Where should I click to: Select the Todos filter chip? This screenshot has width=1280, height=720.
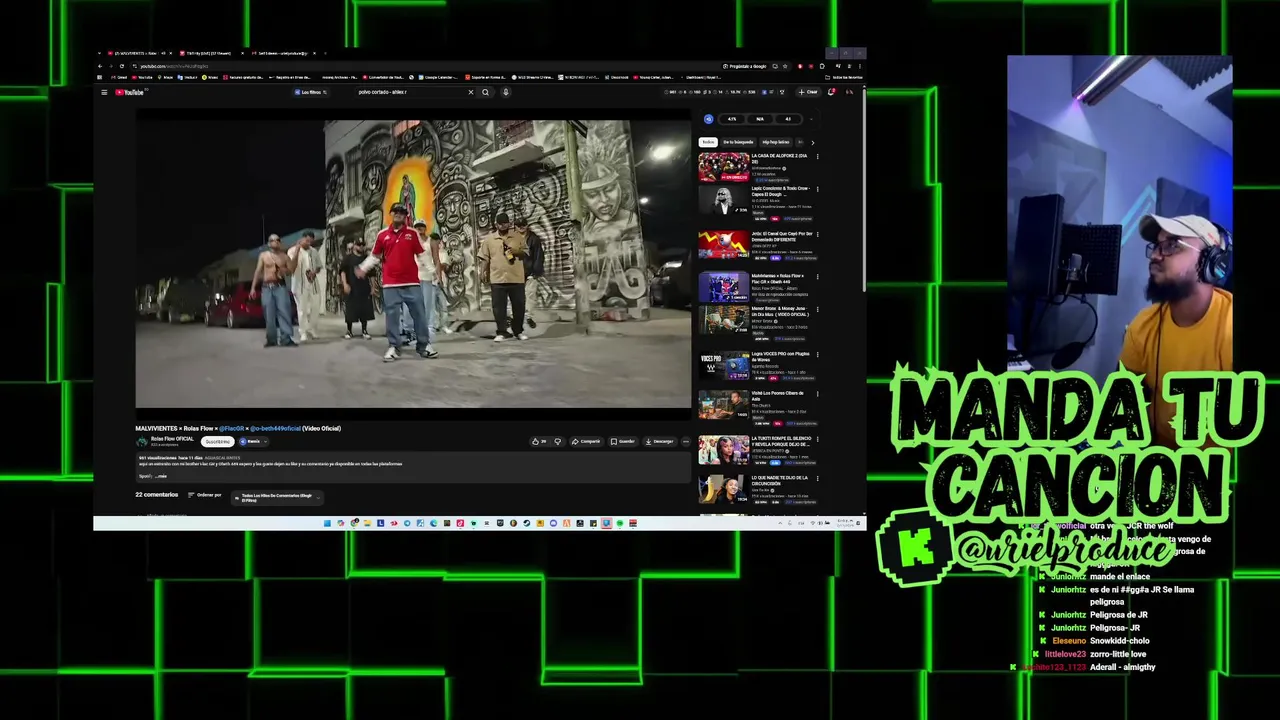[708, 142]
